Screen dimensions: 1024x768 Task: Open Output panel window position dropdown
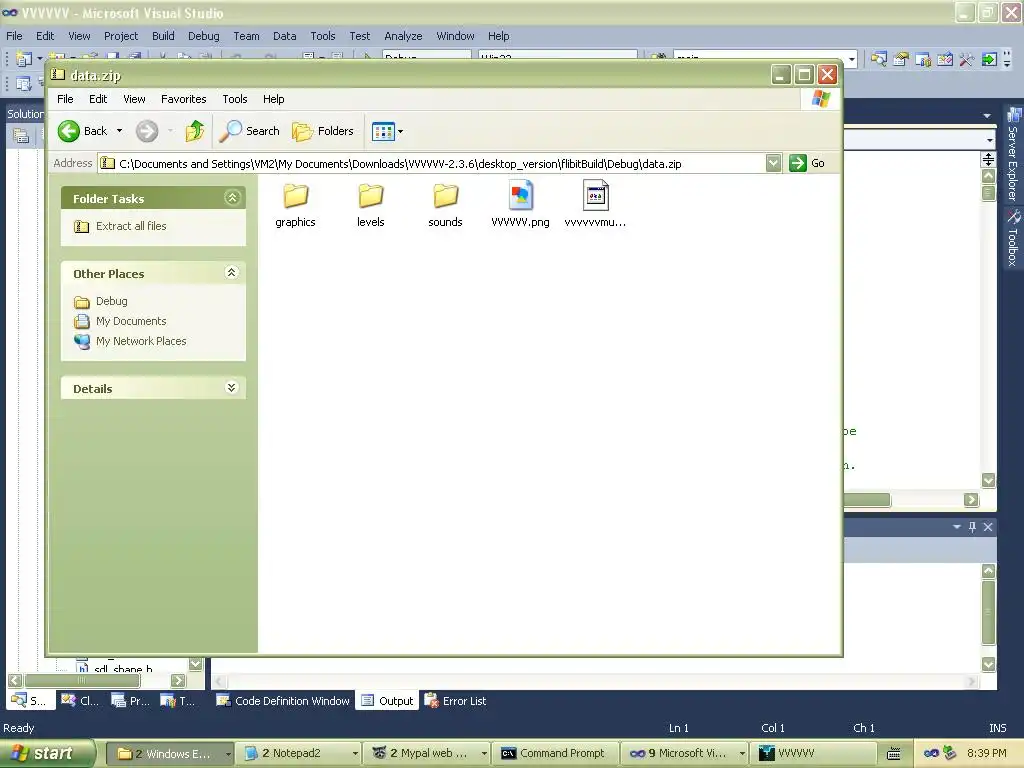click(x=957, y=526)
